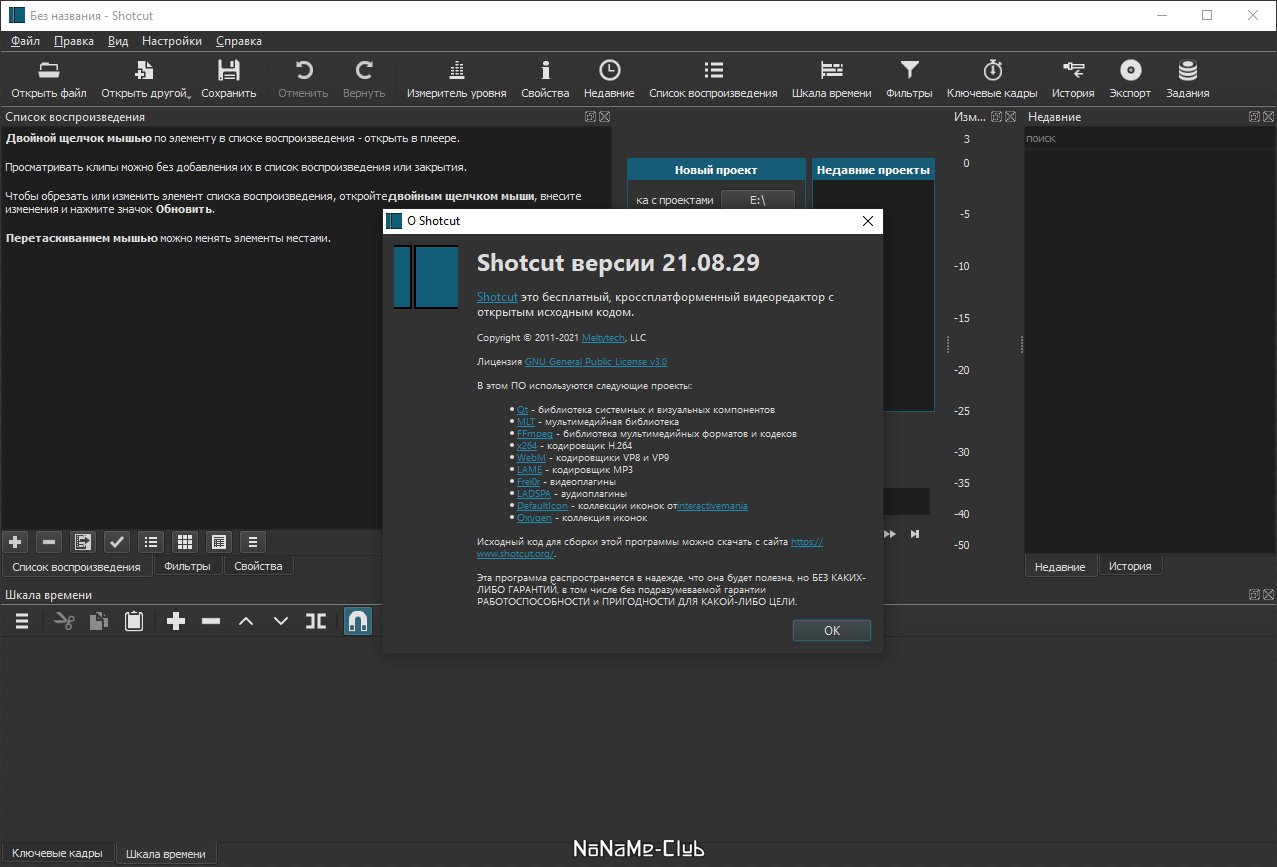Select 'Недавние' tab under the recent panel
The image size is (1277, 867).
[1060, 567]
